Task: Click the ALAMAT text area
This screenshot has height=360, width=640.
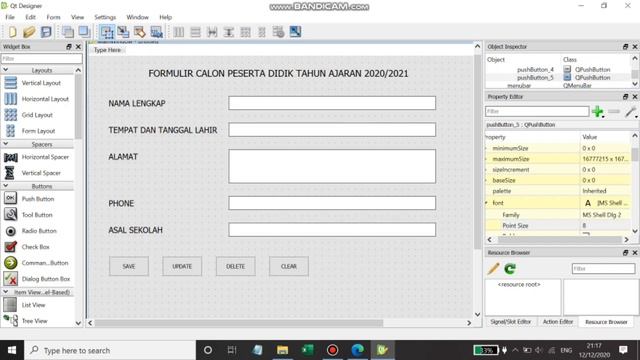Action: [332, 166]
